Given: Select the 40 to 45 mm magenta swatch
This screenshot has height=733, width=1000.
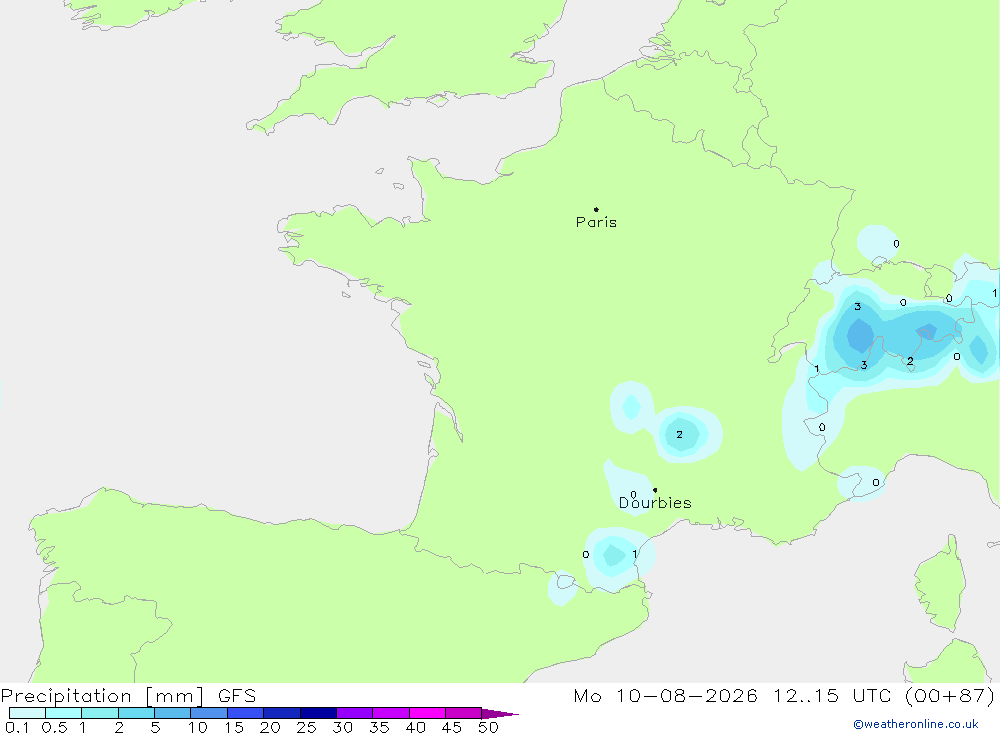Looking at the screenshot, I should pyautogui.click(x=427, y=713).
